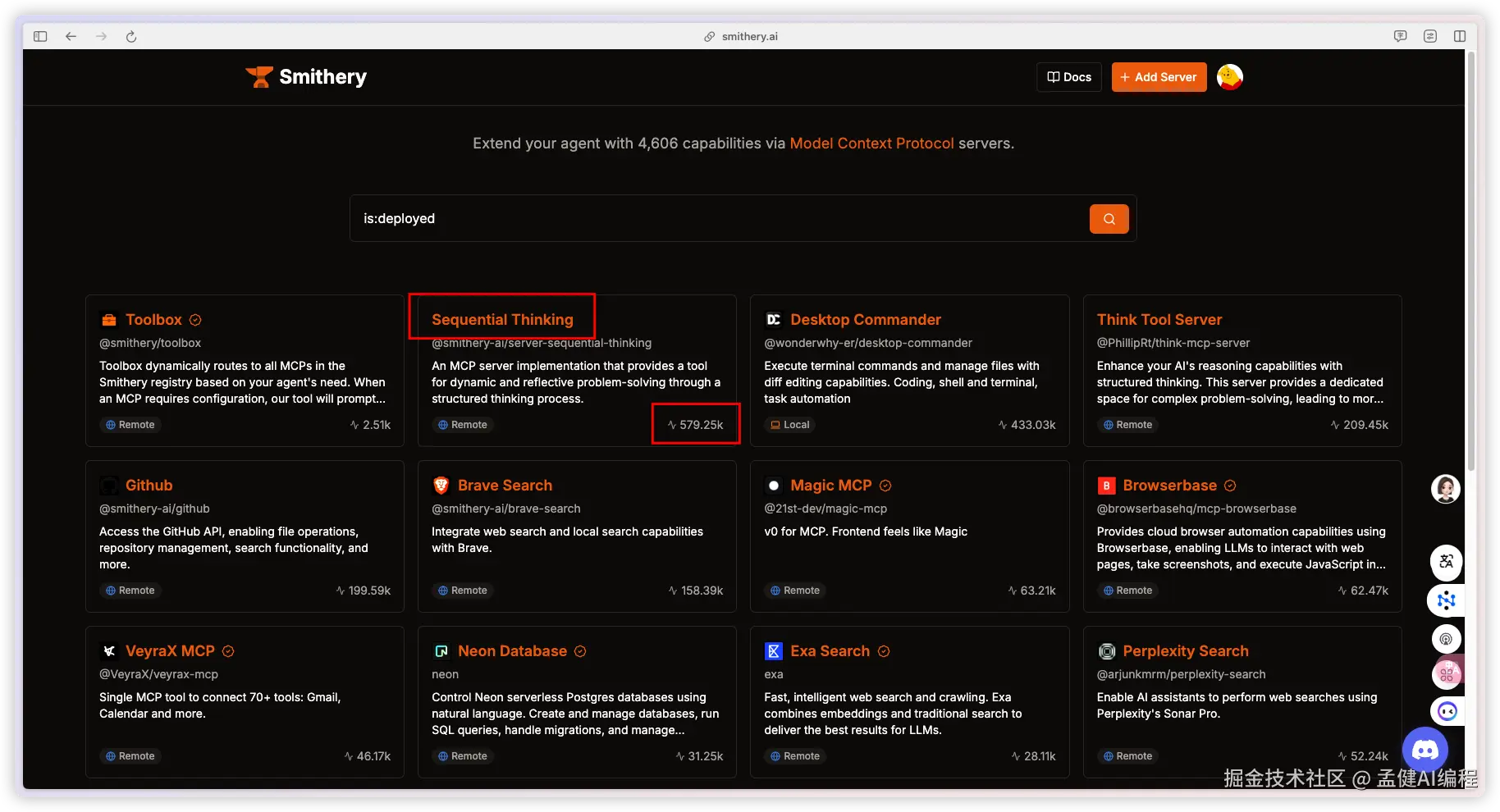Click the Toolbox briefcase icon

[x=109, y=320]
